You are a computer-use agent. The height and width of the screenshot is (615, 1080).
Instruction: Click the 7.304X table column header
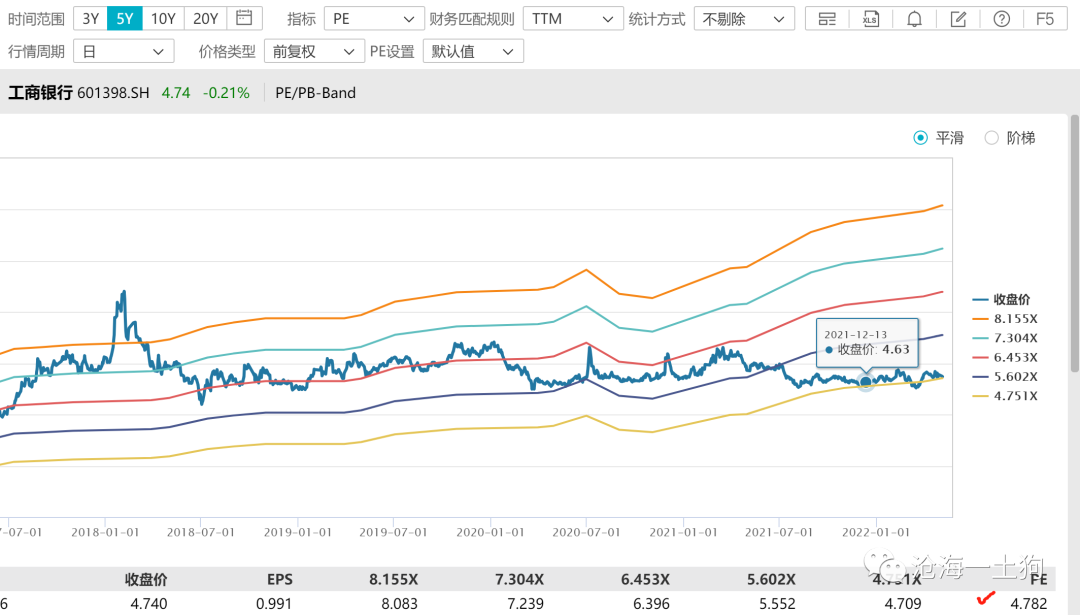click(519, 580)
